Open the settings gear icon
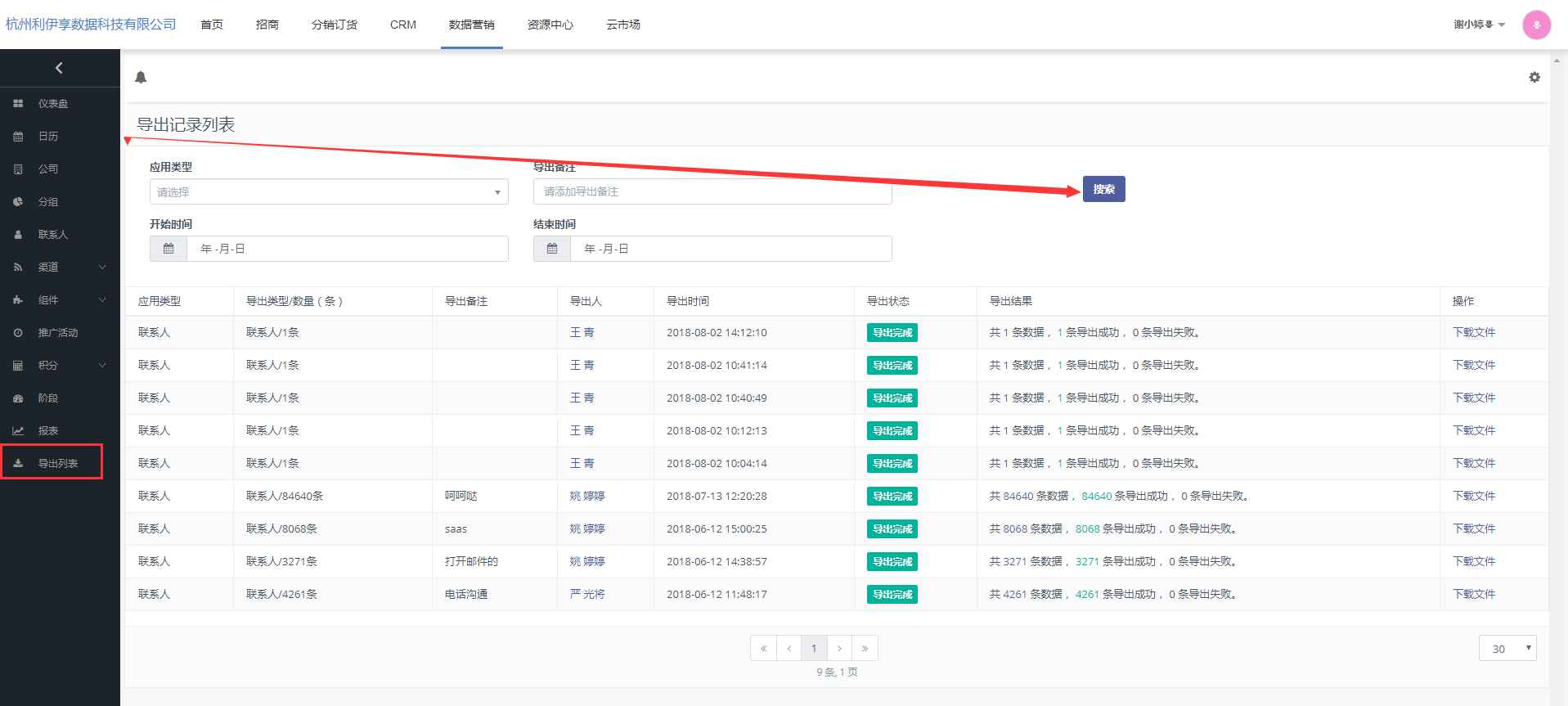 click(x=1534, y=77)
